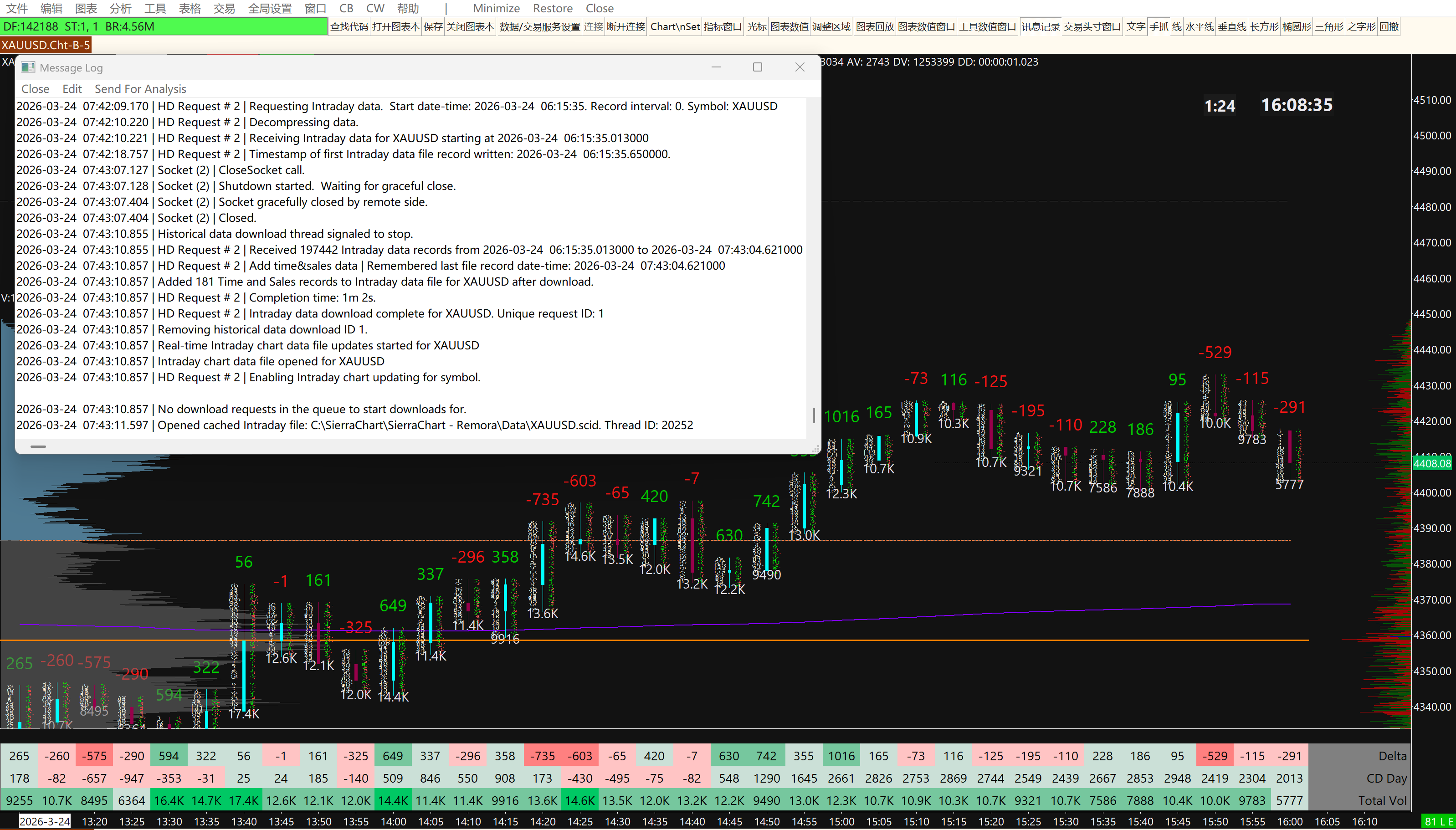
Task: Expand the 分析 menu
Action: (x=120, y=9)
